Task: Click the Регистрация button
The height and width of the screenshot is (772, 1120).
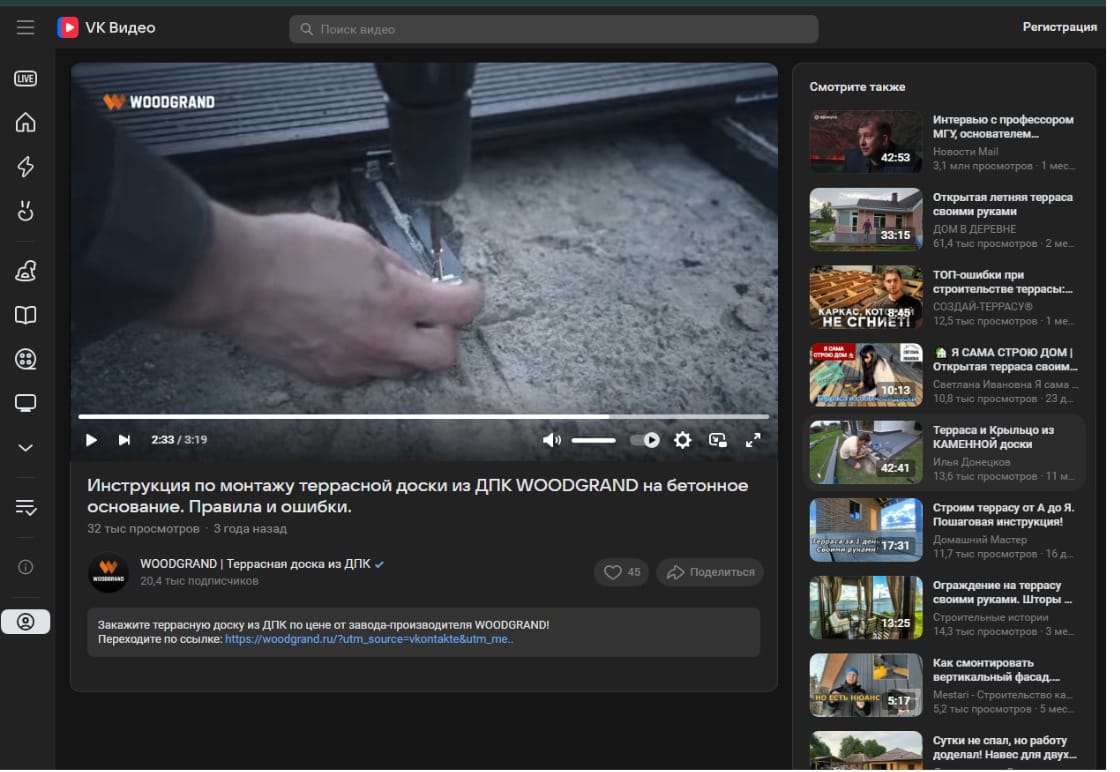Action: coord(1059,28)
